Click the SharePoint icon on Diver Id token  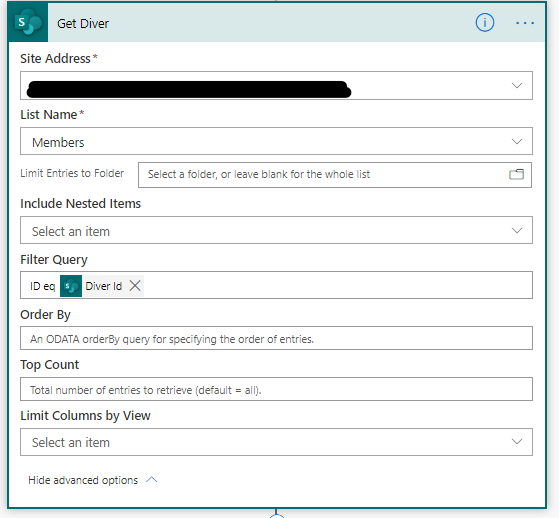coord(71,286)
